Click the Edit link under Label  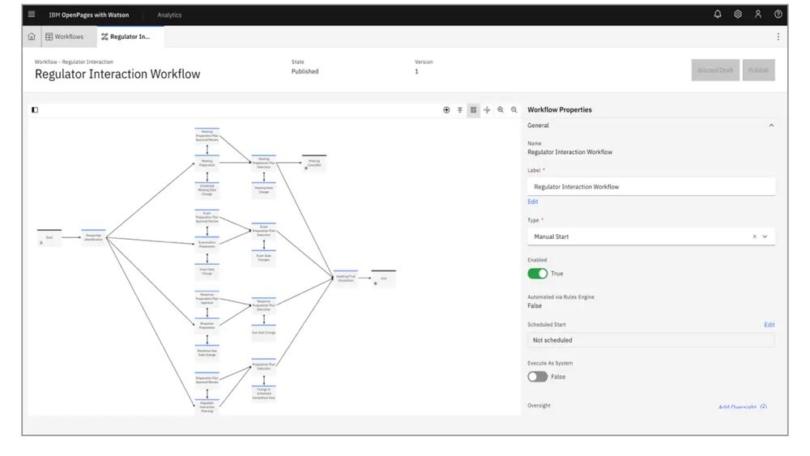[x=532, y=201]
